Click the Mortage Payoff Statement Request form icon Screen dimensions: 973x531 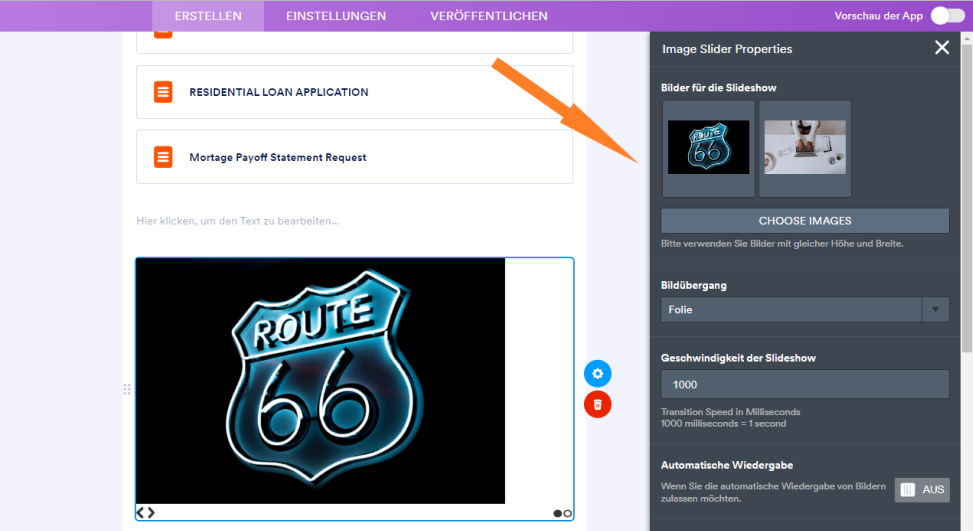(163, 157)
